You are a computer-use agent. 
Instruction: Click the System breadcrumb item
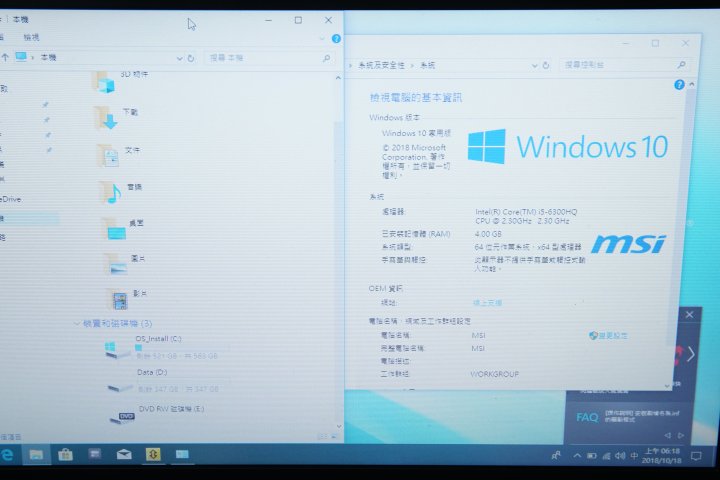tap(428, 66)
